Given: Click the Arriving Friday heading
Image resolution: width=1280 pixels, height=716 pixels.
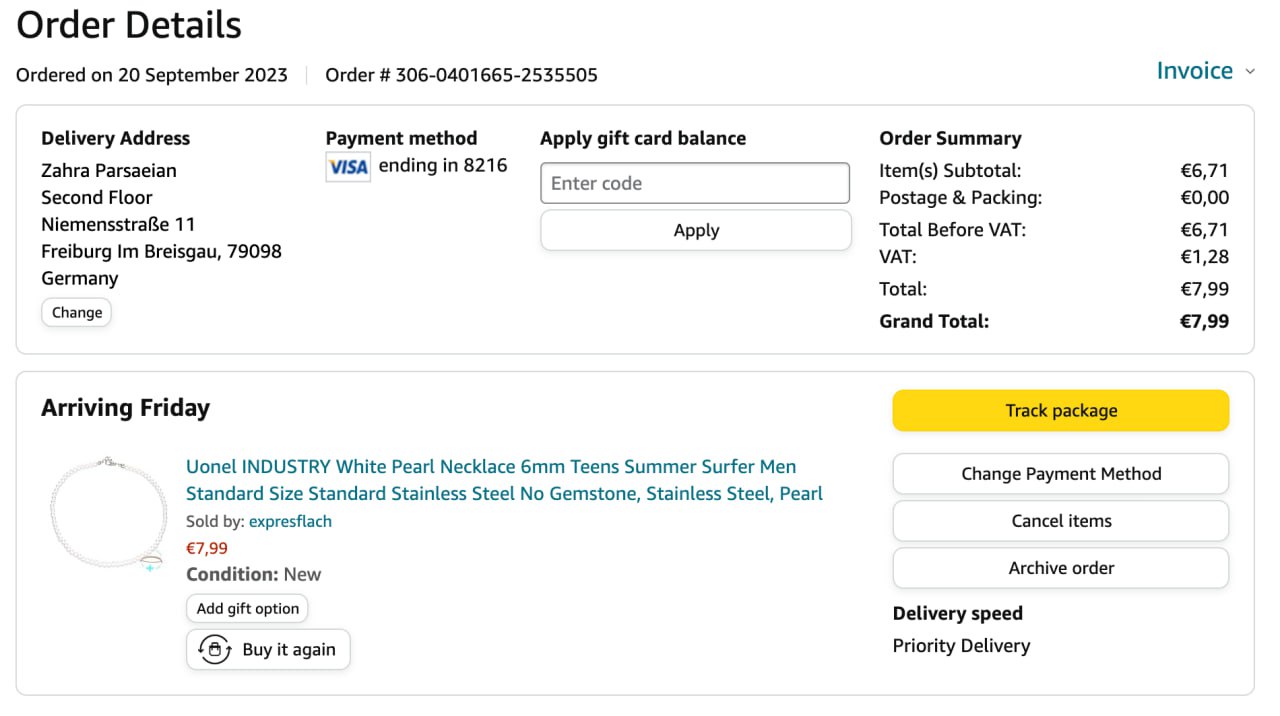Looking at the screenshot, I should pos(125,408).
